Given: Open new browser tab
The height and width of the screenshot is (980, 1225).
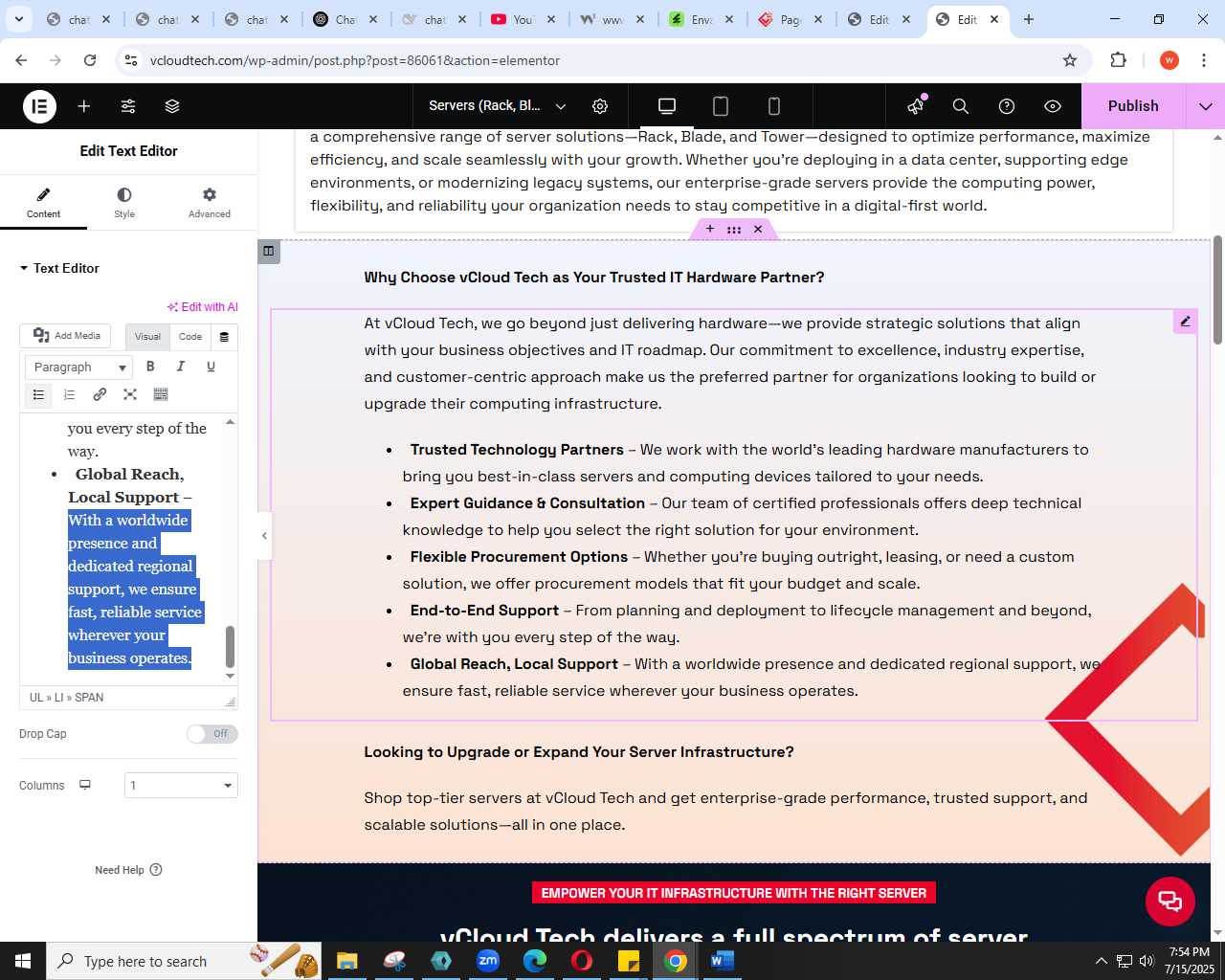Looking at the screenshot, I should [x=1029, y=19].
